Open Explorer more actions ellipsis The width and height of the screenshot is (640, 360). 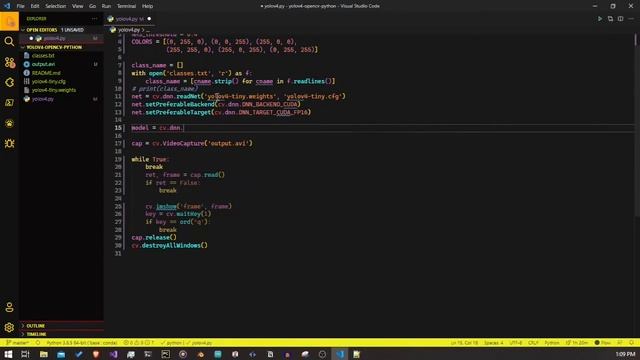tap(95, 19)
